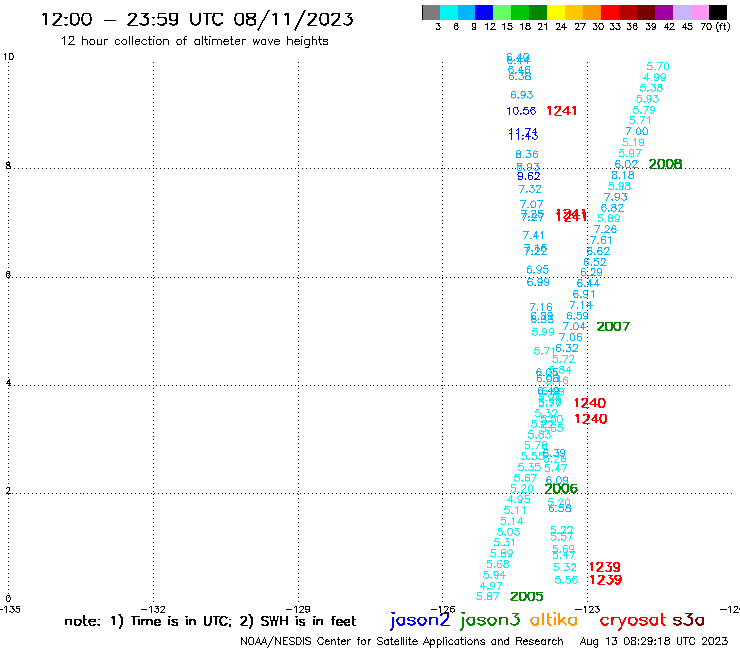Screen dimensions: 740x650
Task: Click the '6.91' wave height value
Action: [584, 295]
